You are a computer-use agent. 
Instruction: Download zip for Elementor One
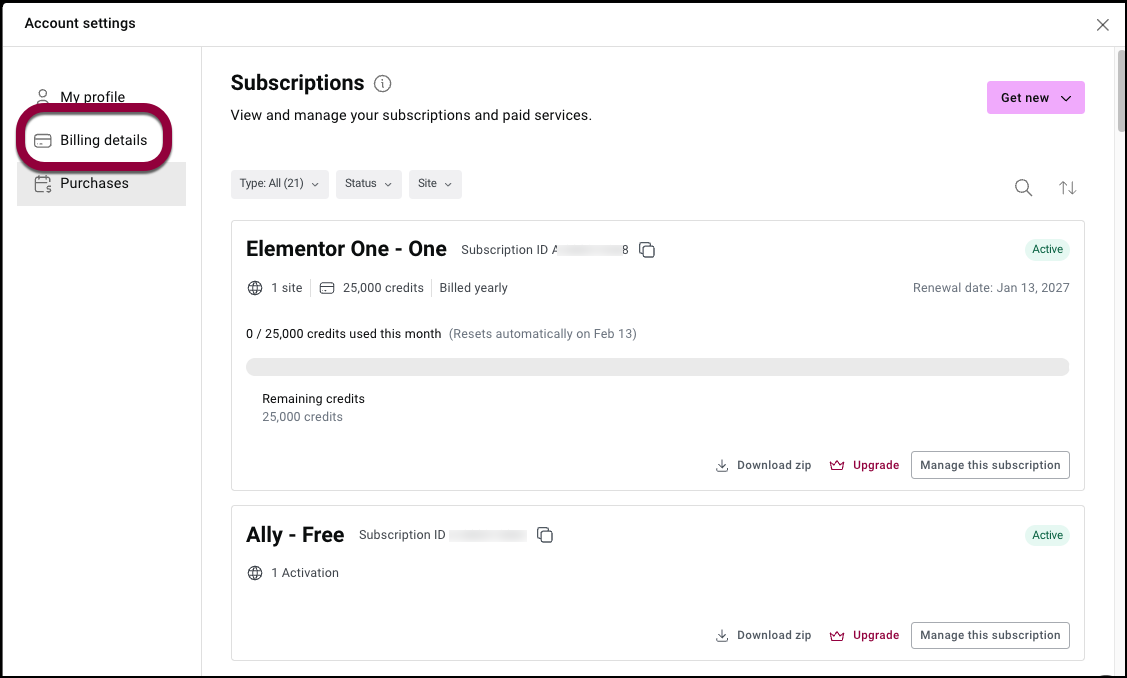click(764, 465)
